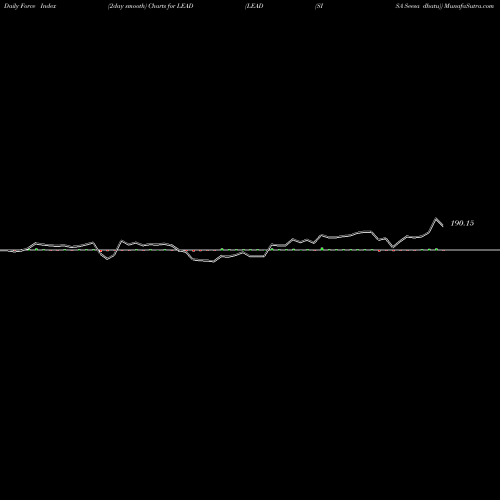Click the '(2day smooth) Charts for LEAD' text
Image resolution: width=500 pixels, height=500 pixels.
pyautogui.click(x=150, y=6)
